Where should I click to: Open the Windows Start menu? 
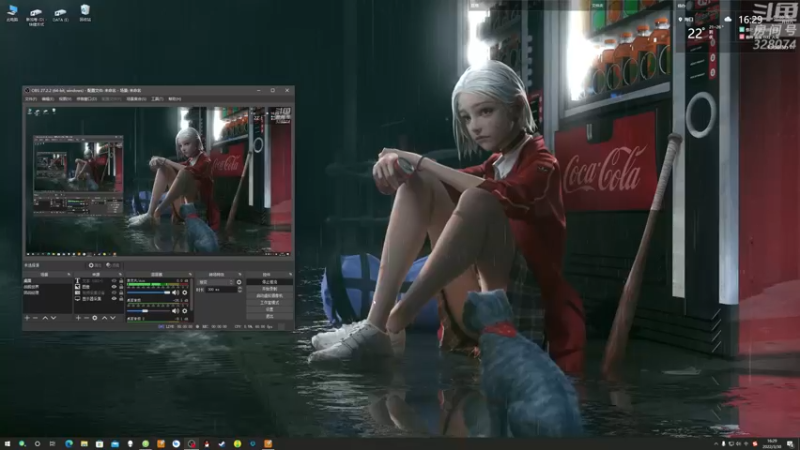tap(7, 444)
